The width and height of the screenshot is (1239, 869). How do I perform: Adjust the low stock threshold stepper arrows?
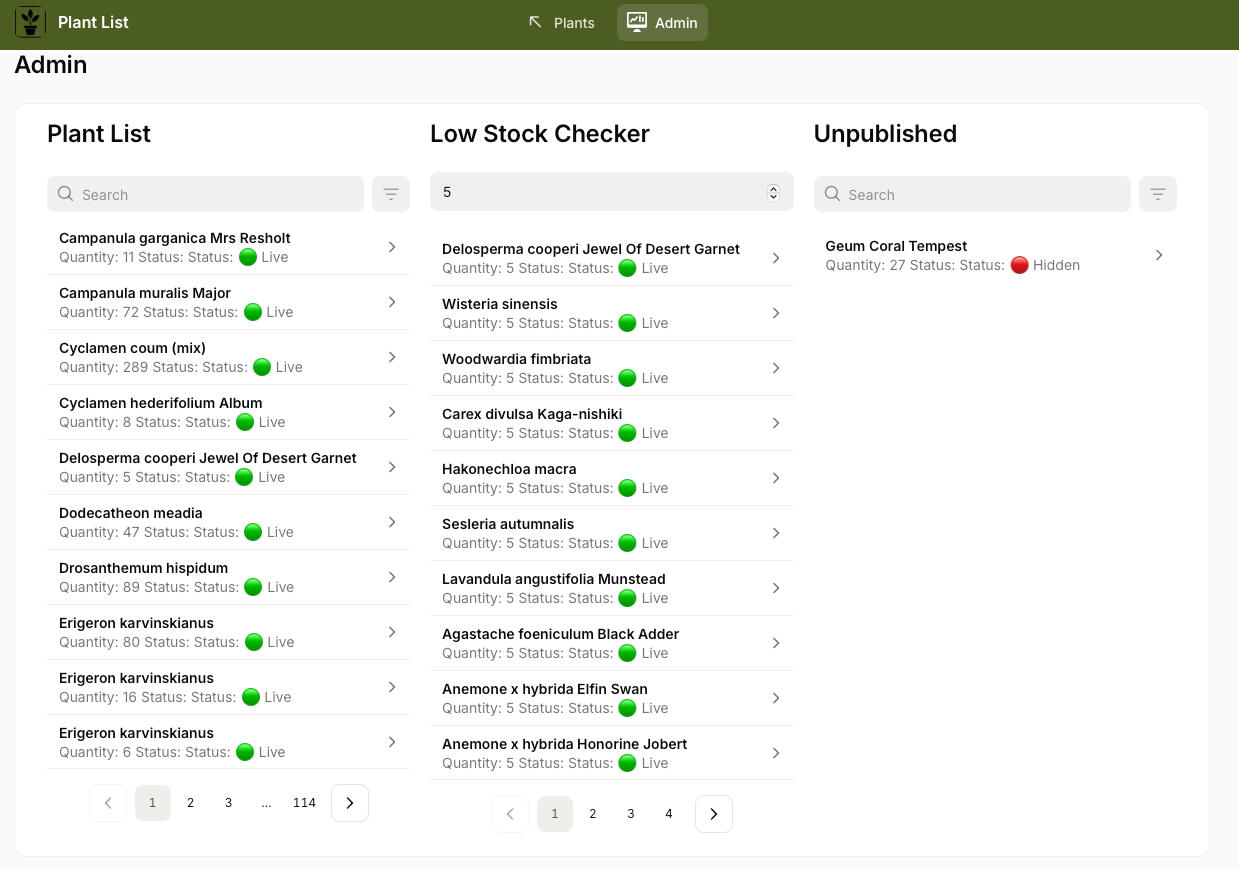click(x=773, y=192)
